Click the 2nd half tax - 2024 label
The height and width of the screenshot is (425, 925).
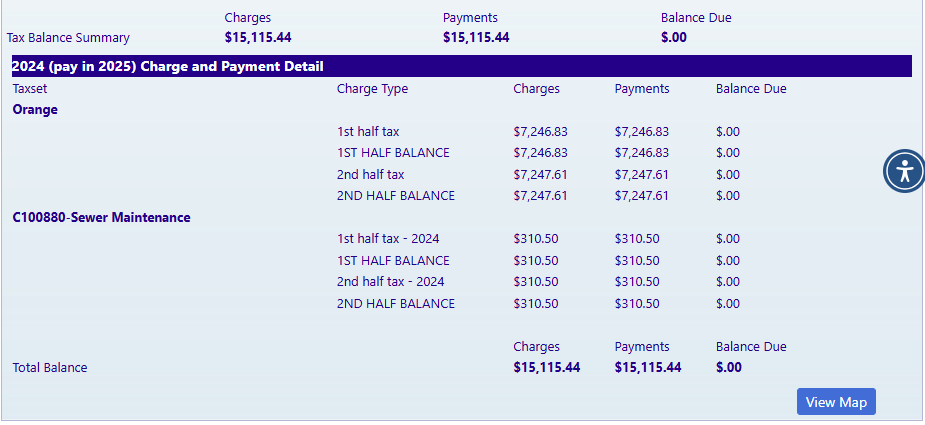tap(390, 282)
